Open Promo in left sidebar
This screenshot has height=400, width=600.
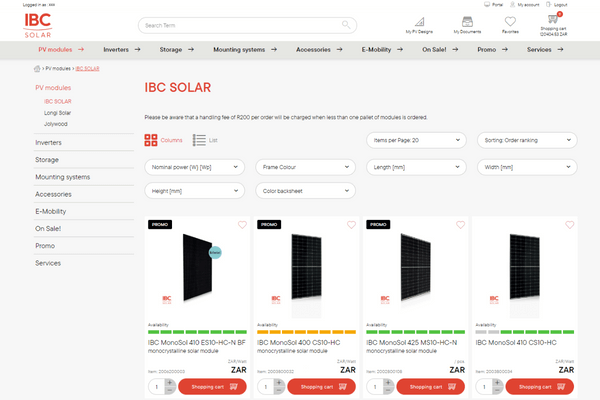45,246
